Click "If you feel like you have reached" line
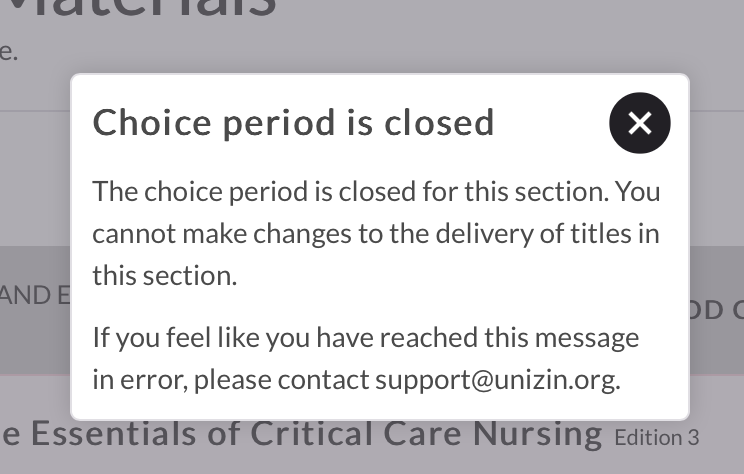Viewport: 744px width, 474px height. point(285,338)
